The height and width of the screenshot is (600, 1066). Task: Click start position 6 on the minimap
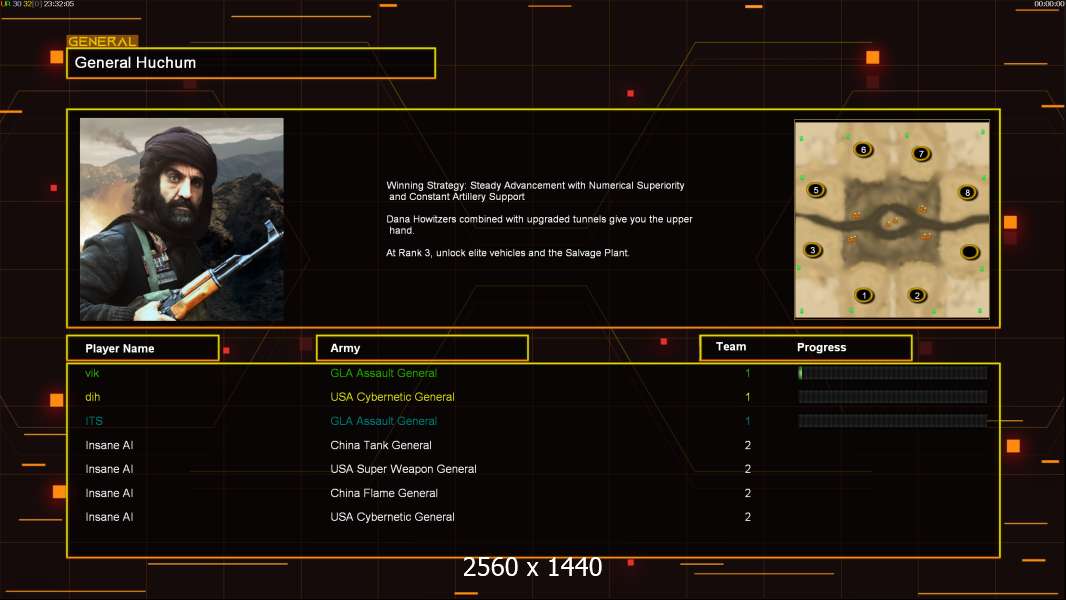(x=863, y=149)
